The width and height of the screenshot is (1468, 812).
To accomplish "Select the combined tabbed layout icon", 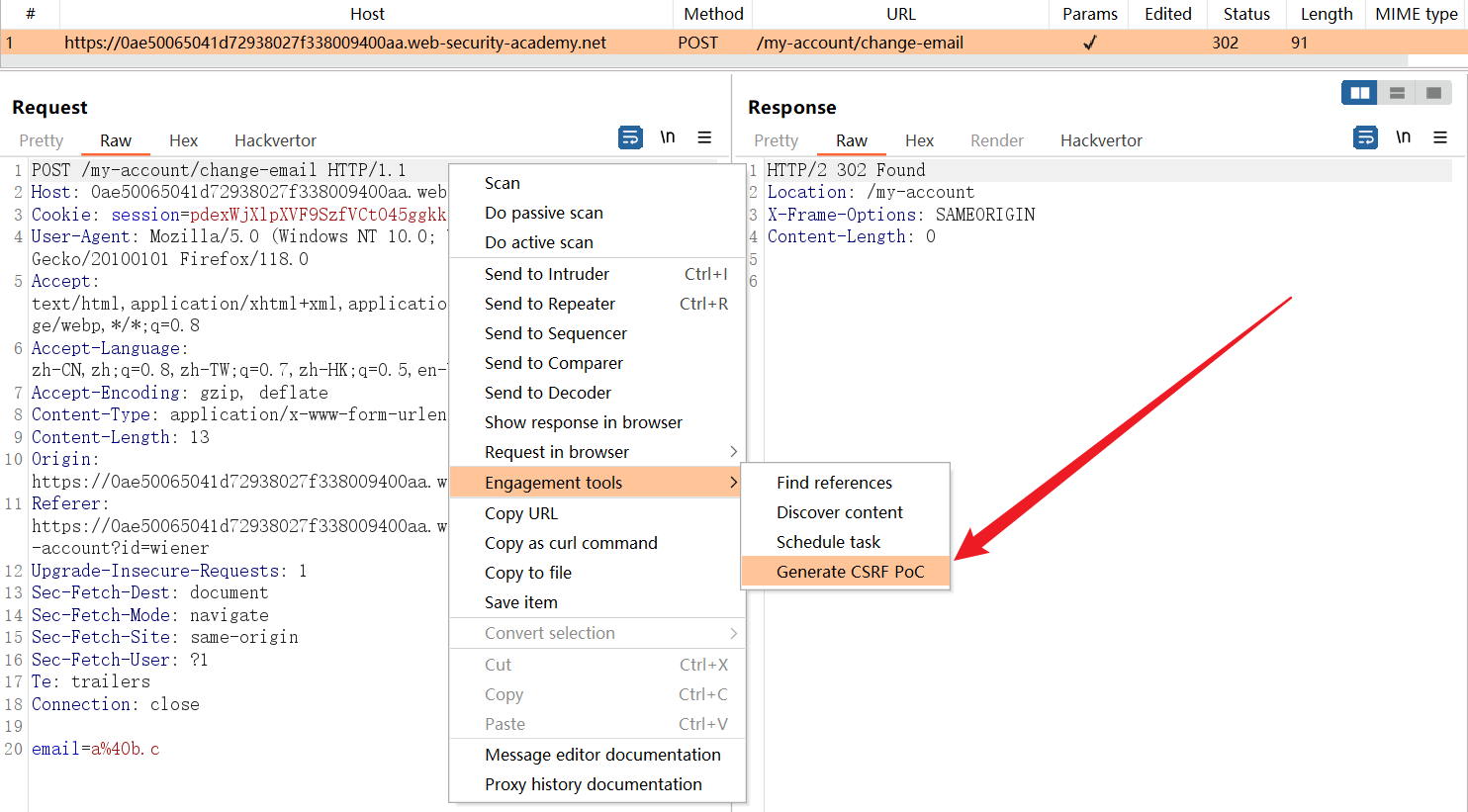I will coord(1433,93).
